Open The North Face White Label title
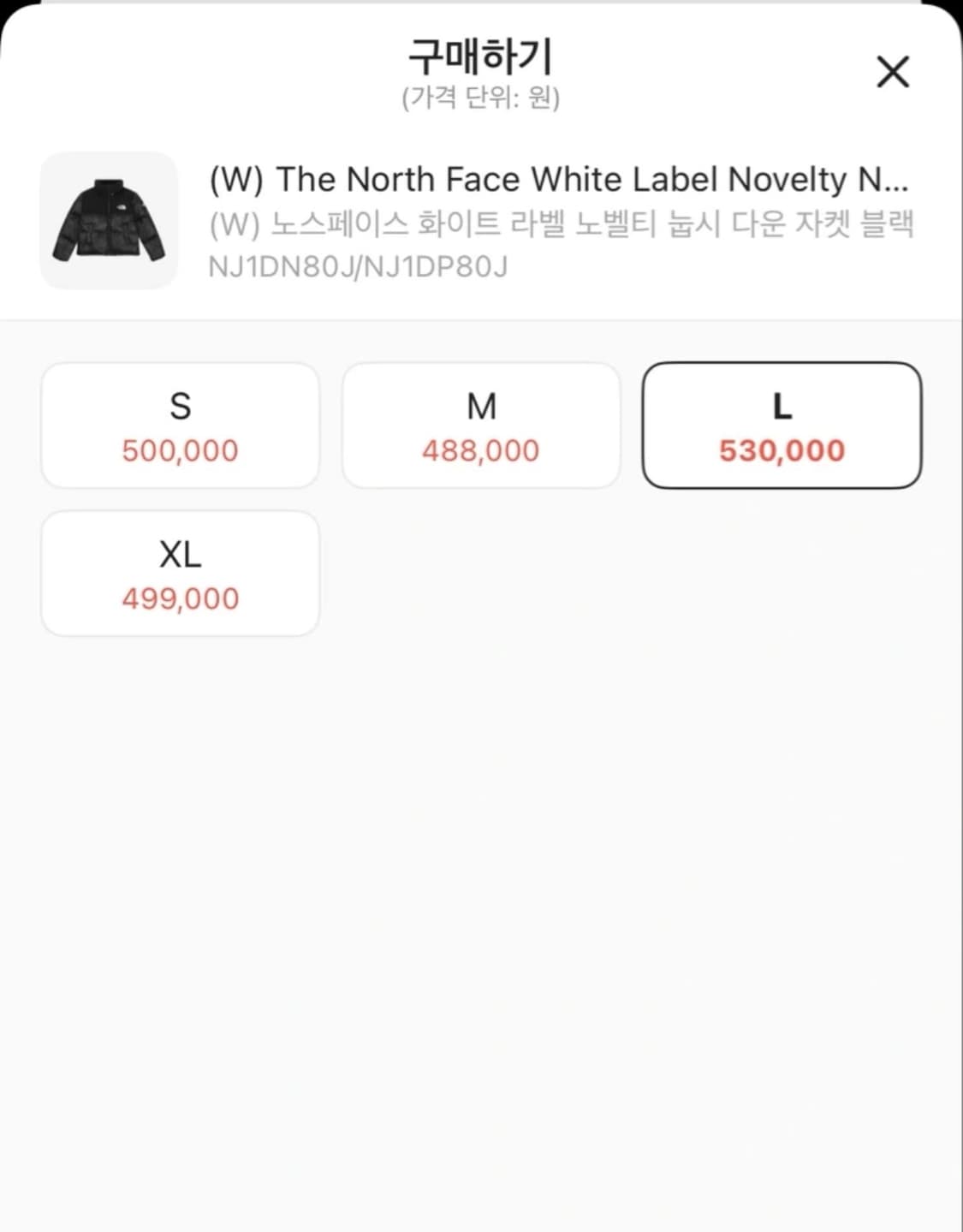 pos(558,180)
